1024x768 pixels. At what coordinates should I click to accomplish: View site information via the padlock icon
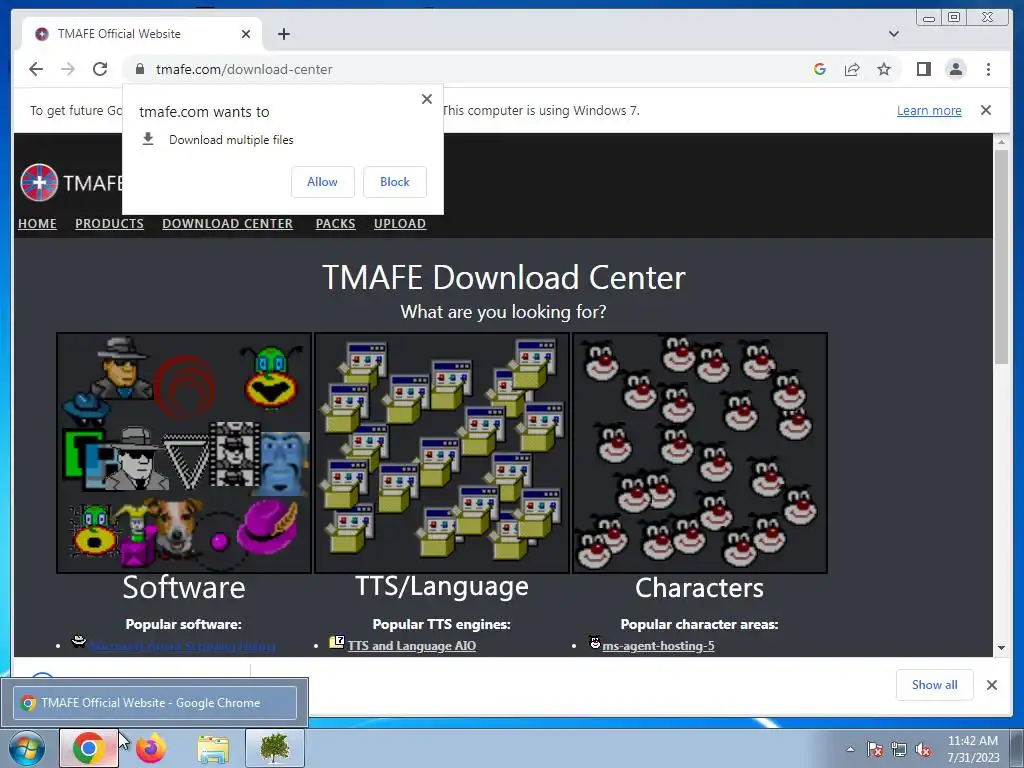[140, 69]
